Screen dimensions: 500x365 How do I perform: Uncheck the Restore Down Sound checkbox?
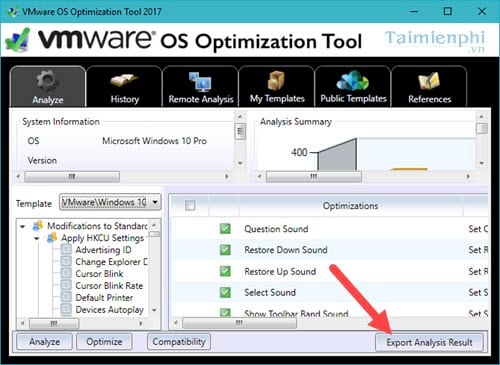(x=225, y=250)
